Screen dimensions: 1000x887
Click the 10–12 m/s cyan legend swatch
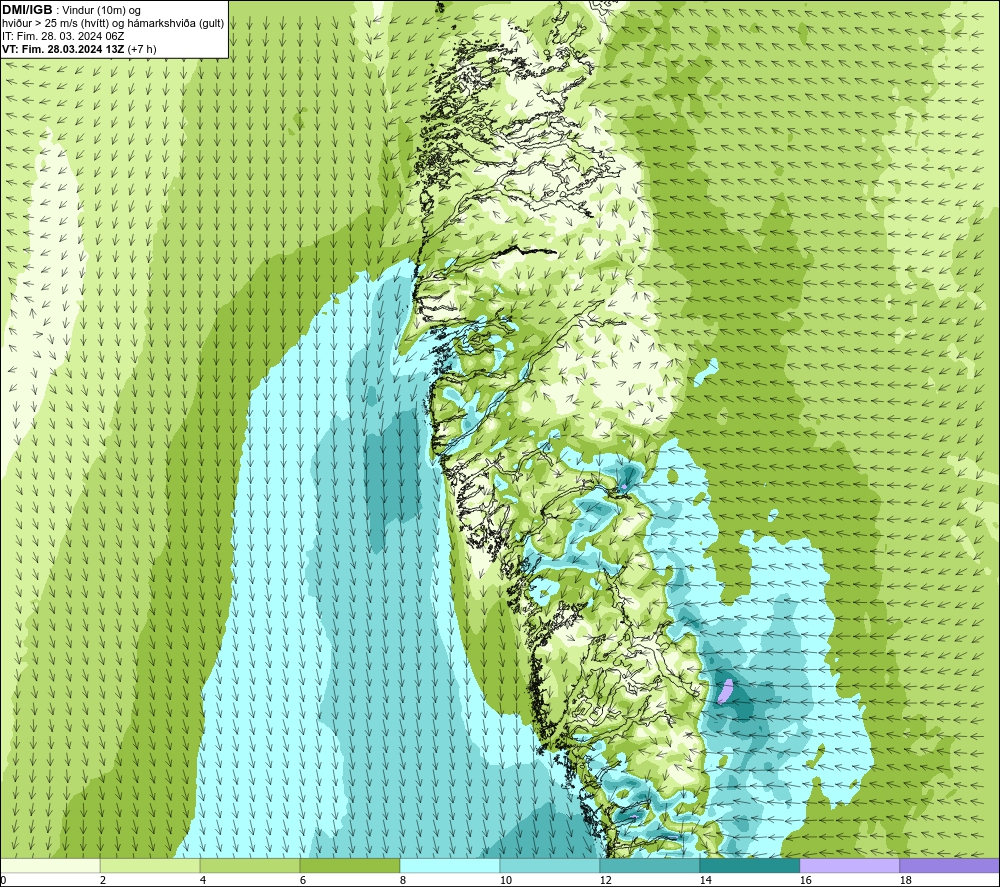pos(550,865)
